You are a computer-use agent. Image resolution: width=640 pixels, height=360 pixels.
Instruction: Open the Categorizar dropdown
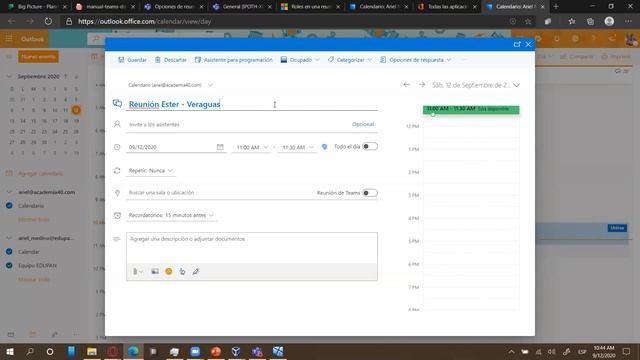pos(350,60)
